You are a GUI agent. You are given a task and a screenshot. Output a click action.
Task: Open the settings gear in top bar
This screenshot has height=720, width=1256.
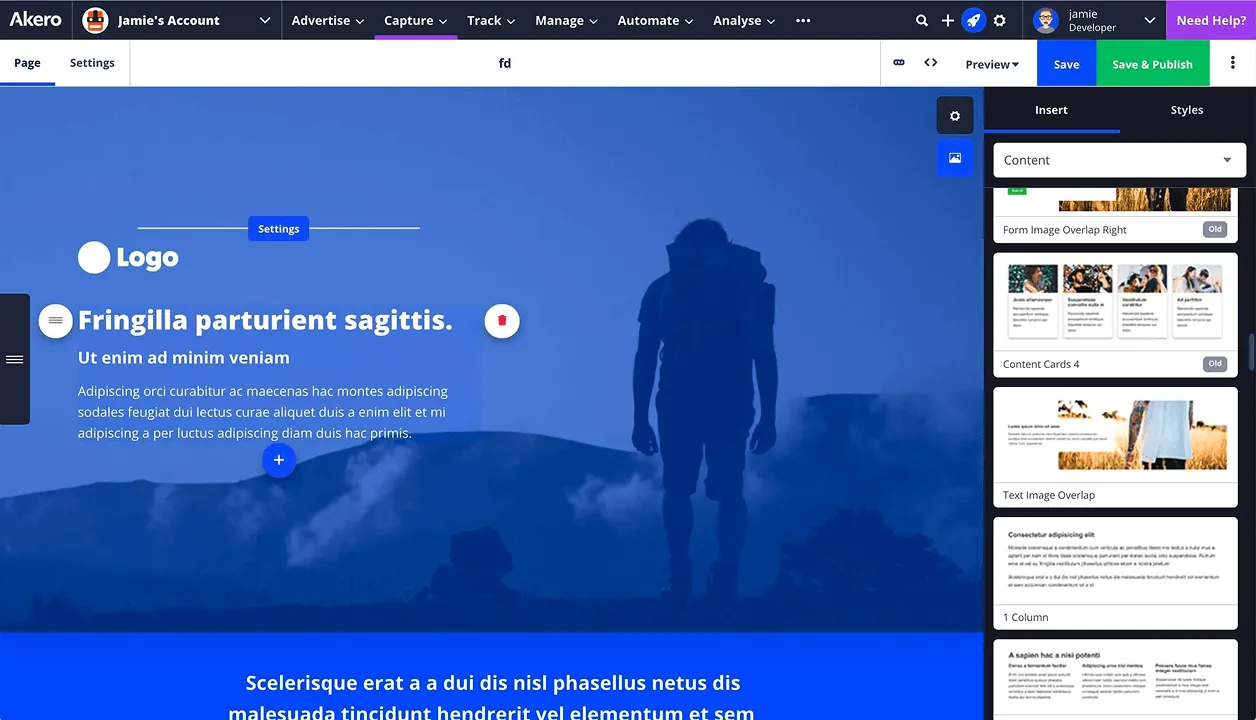click(x=999, y=20)
